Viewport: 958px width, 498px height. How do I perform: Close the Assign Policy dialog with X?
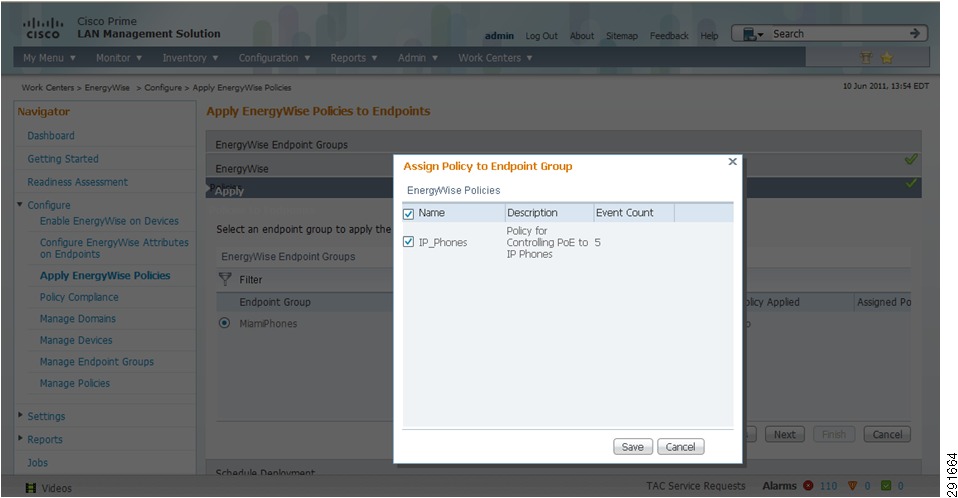(x=733, y=161)
